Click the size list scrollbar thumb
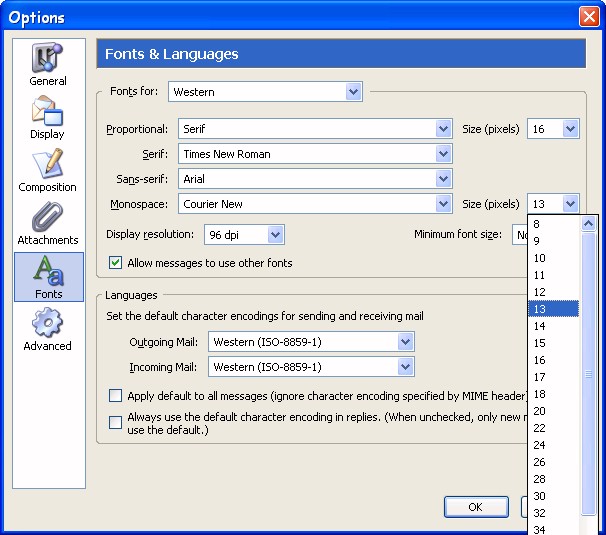The width and height of the screenshot is (606, 535). 589,374
